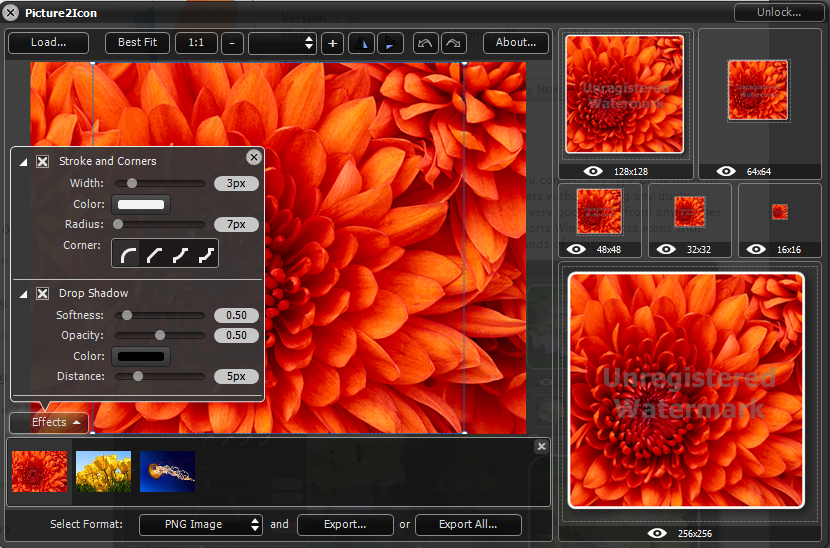
Task: Click the flip vertical icon
Action: coord(390,43)
